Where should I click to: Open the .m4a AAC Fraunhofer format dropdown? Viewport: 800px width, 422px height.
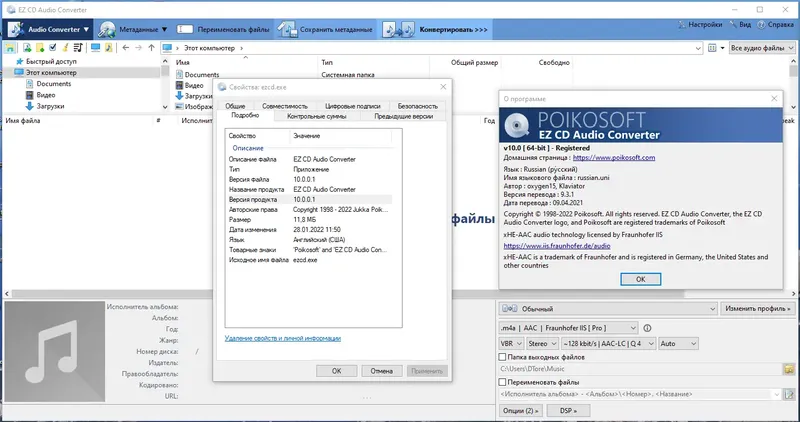click(x=568, y=328)
